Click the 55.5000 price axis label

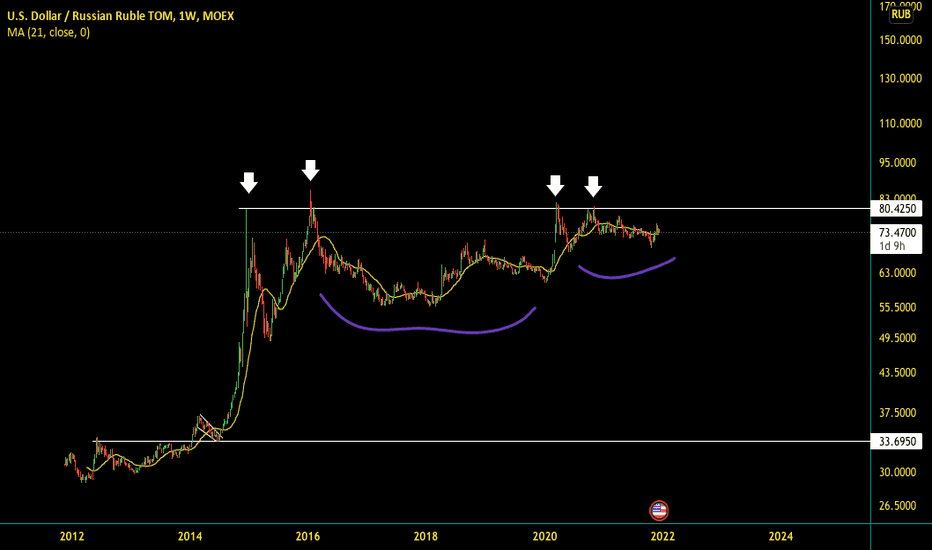tap(897, 307)
